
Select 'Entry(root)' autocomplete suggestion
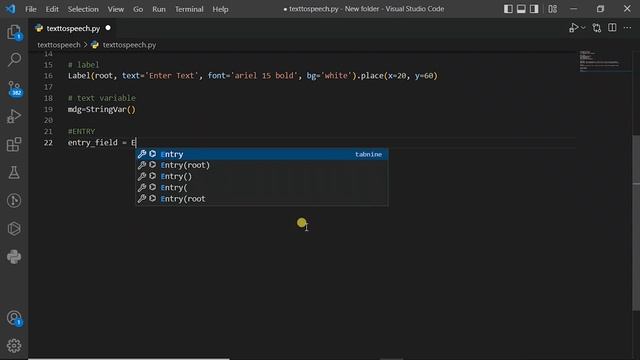coord(262,165)
